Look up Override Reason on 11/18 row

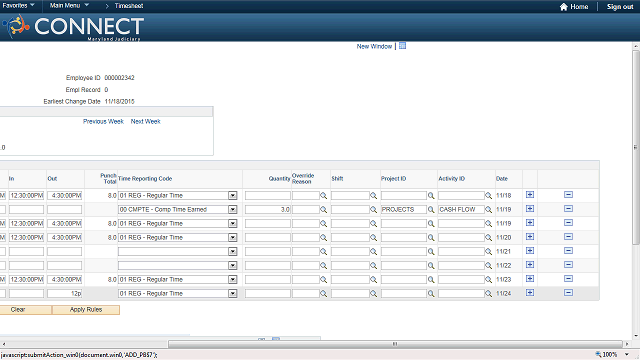pos(323,196)
